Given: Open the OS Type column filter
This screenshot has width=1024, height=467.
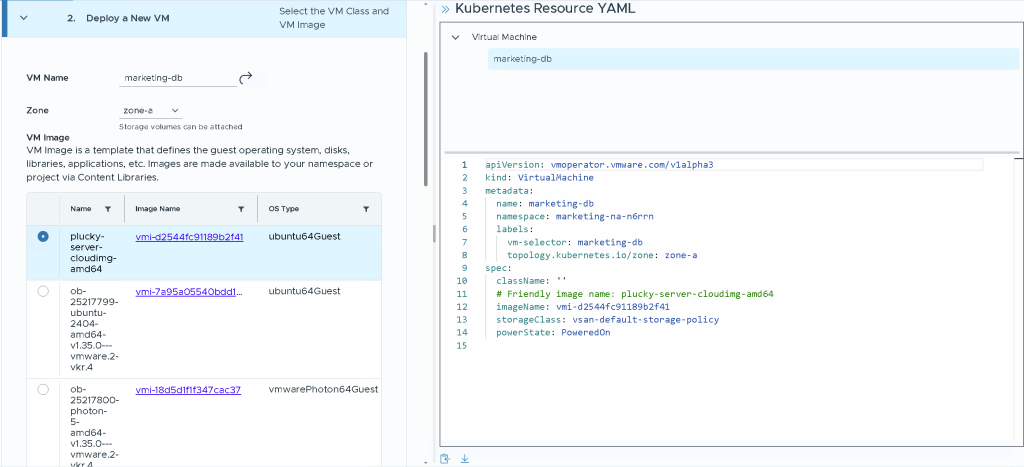Looking at the screenshot, I should (366, 209).
